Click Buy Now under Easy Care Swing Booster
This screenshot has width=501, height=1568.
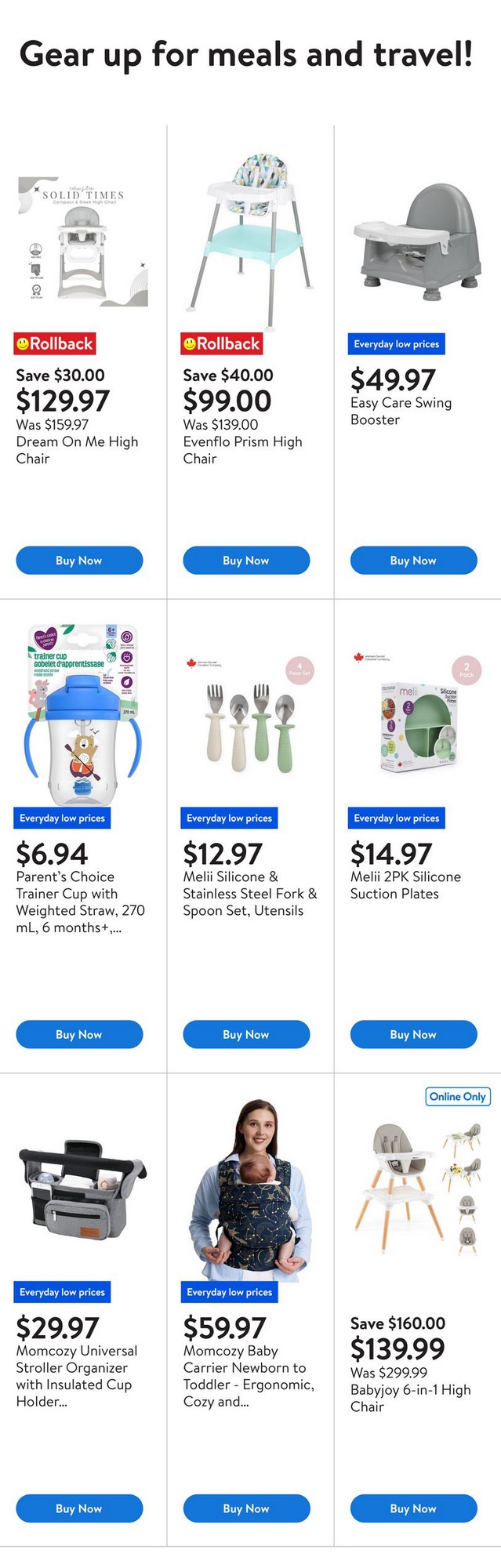[x=413, y=561]
